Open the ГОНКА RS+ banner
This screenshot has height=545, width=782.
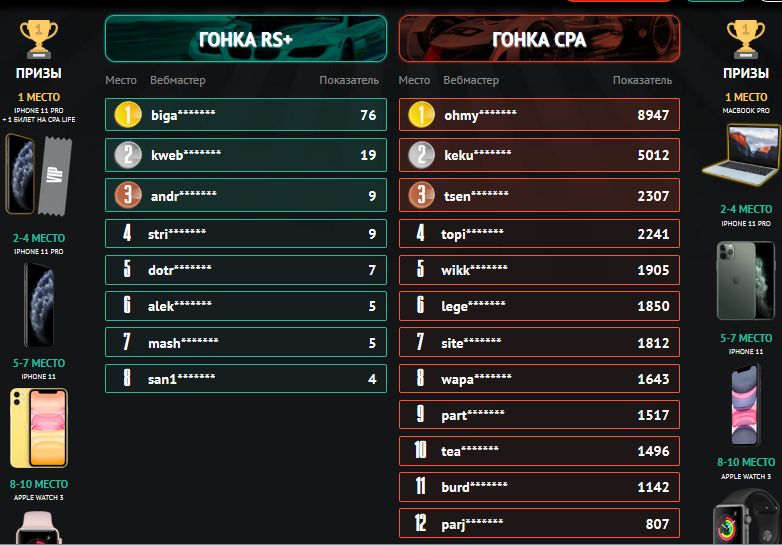(x=246, y=38)
